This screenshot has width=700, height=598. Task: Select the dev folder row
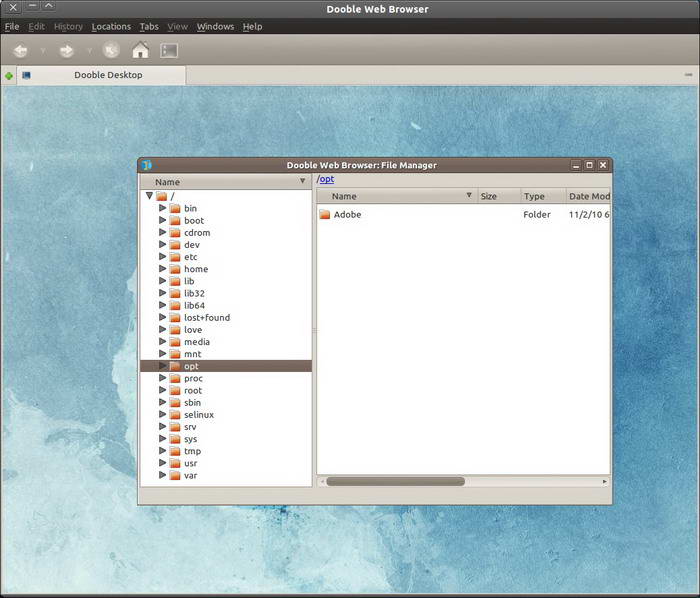coord(226,245)
